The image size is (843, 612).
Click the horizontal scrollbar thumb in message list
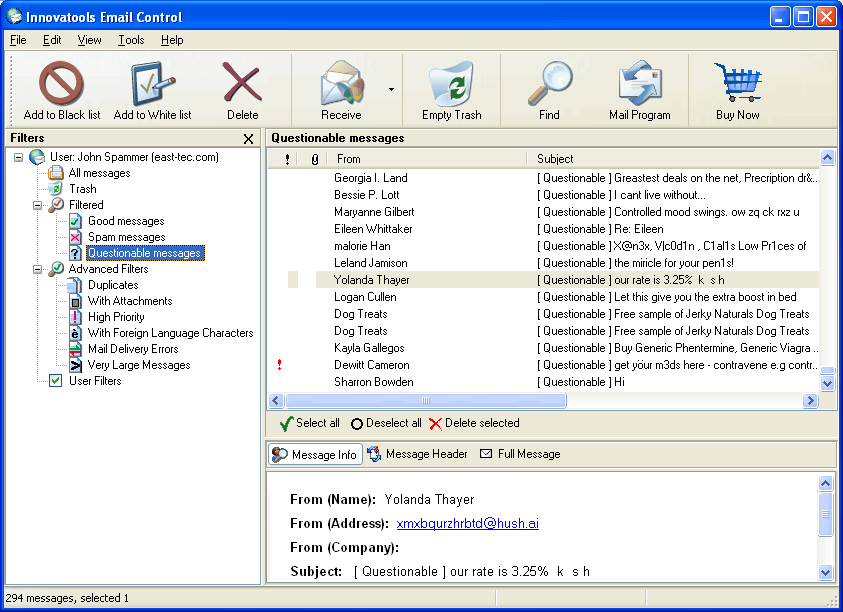point(426,401)
